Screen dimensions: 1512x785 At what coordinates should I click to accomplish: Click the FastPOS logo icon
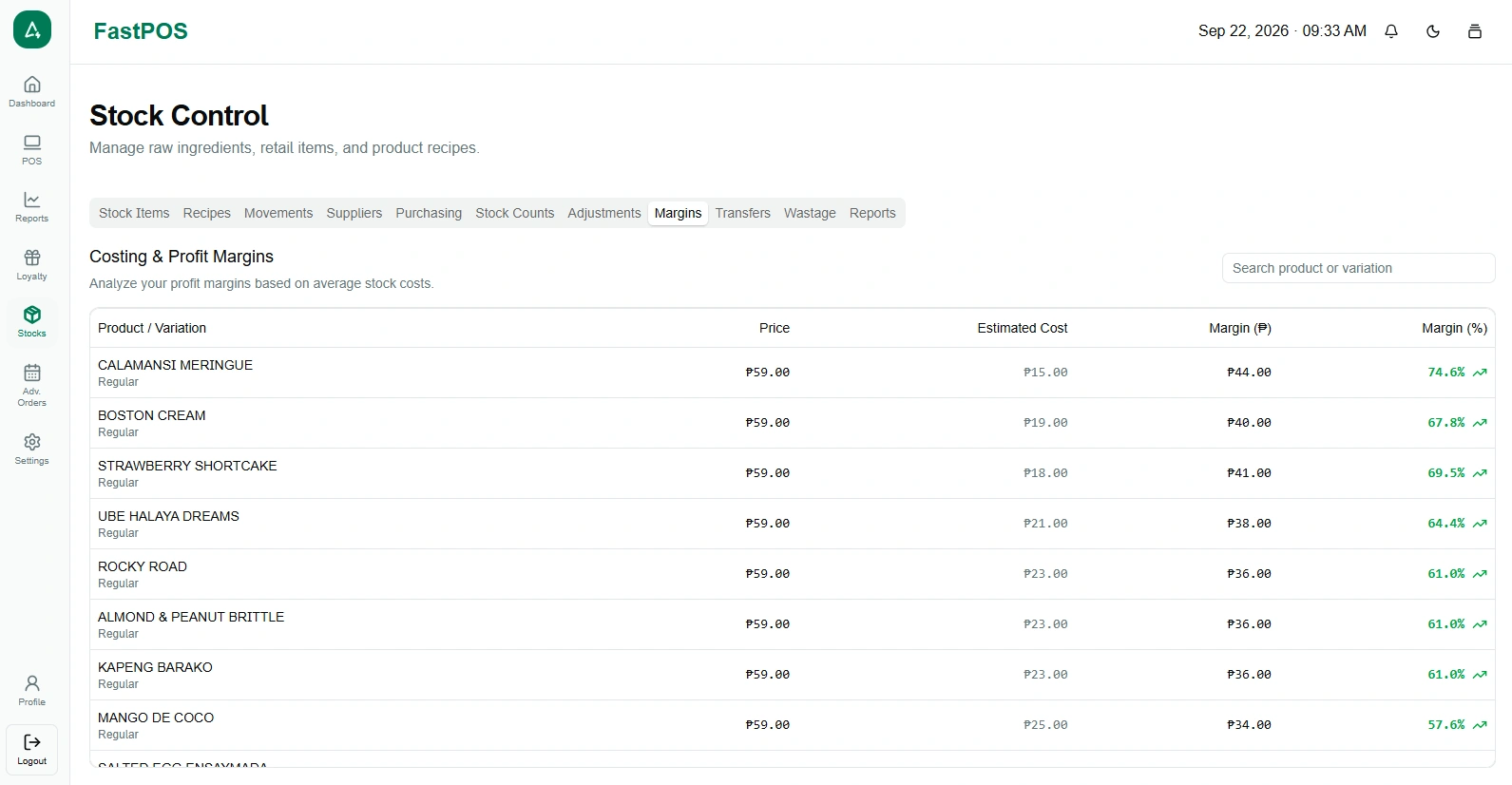point(32,29)
